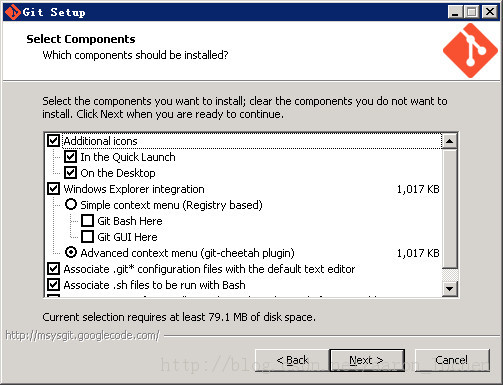Screen dimensions: 503x385
Task: Uncheck Windows Explorer integration
Action: [x=53, y=189]
